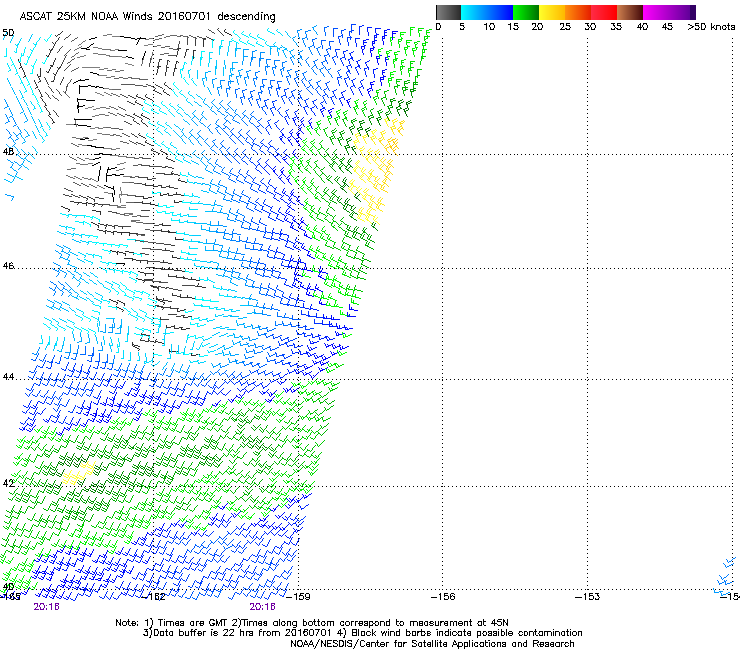The width and height of the screenshot is (740, 650).
Task: Click the >50 knots legend label
Action: [x=711, y=27]
